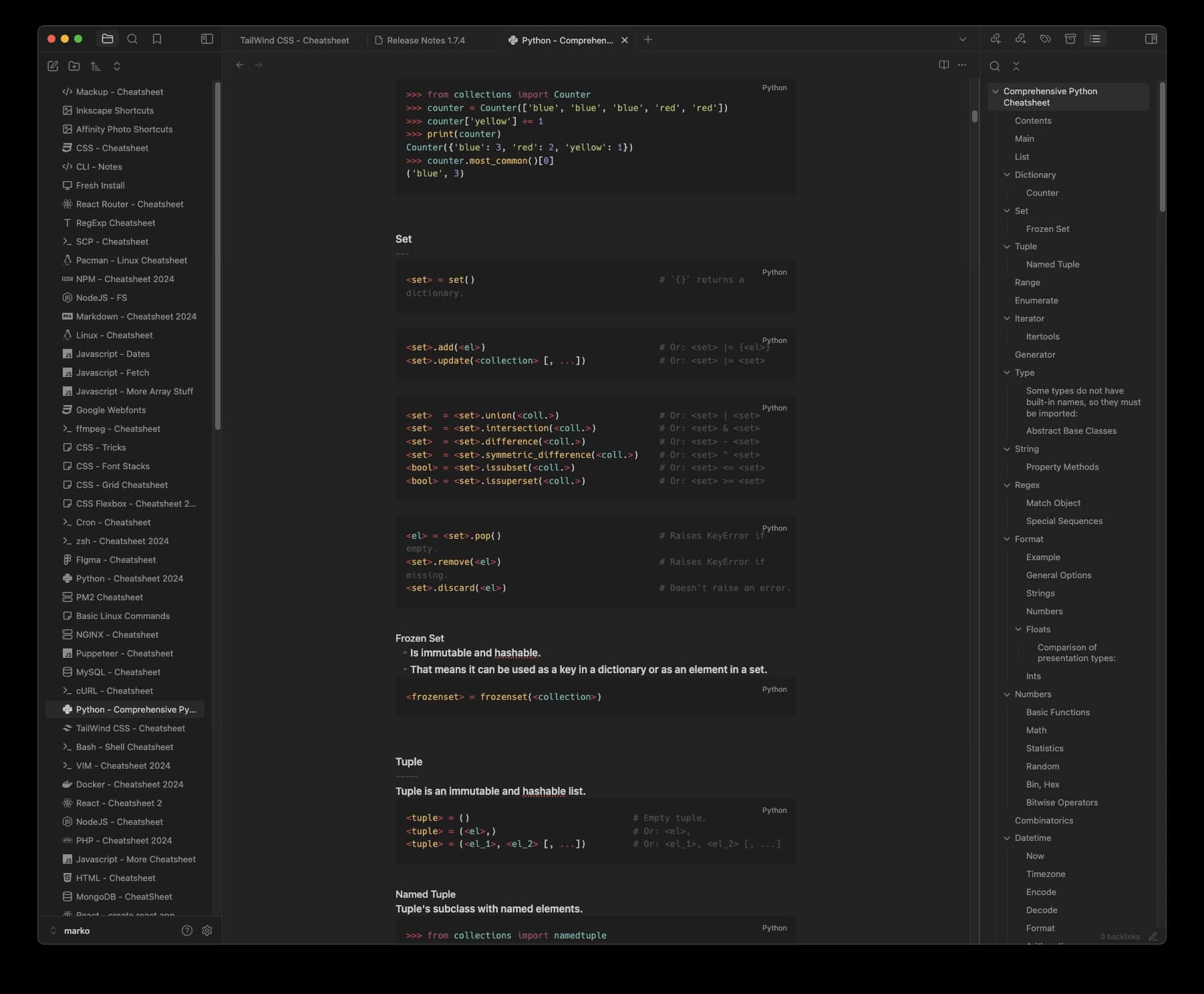1204x994 pixels.
Task: Open the file explorer folder icon
Action: coord(107,39)
